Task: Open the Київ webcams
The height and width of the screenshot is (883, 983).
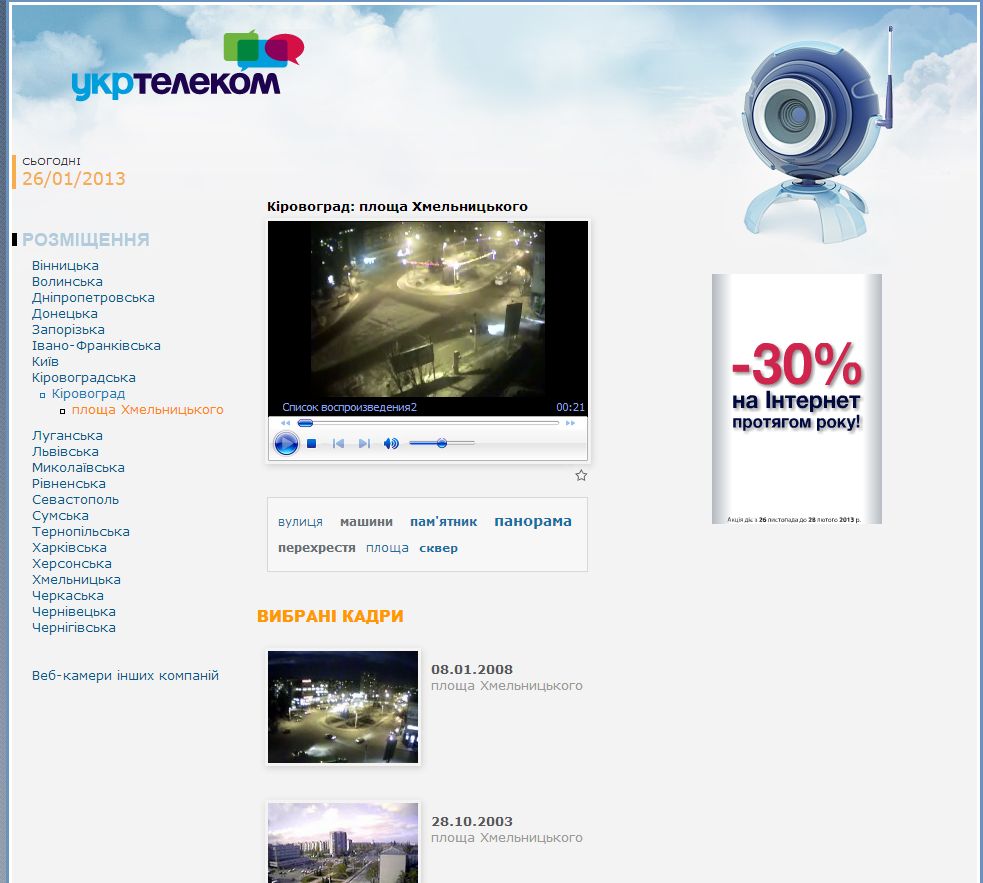Action: (45, 362)
